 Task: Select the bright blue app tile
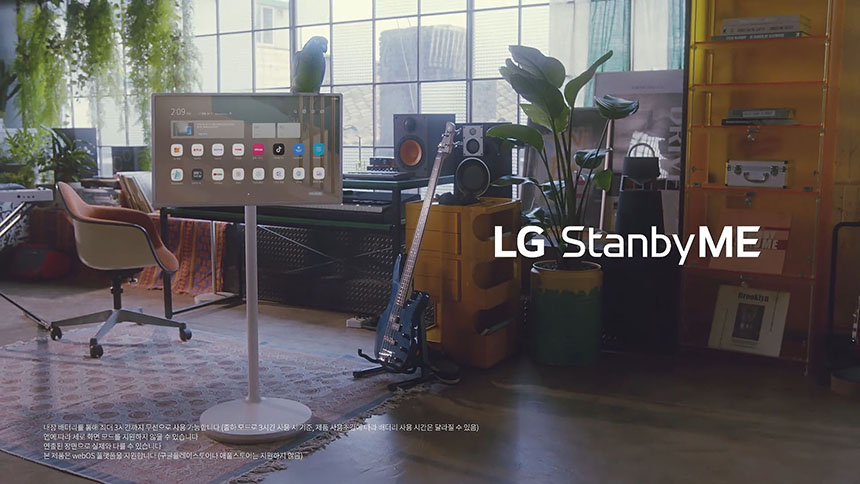[x=298, y=149]
